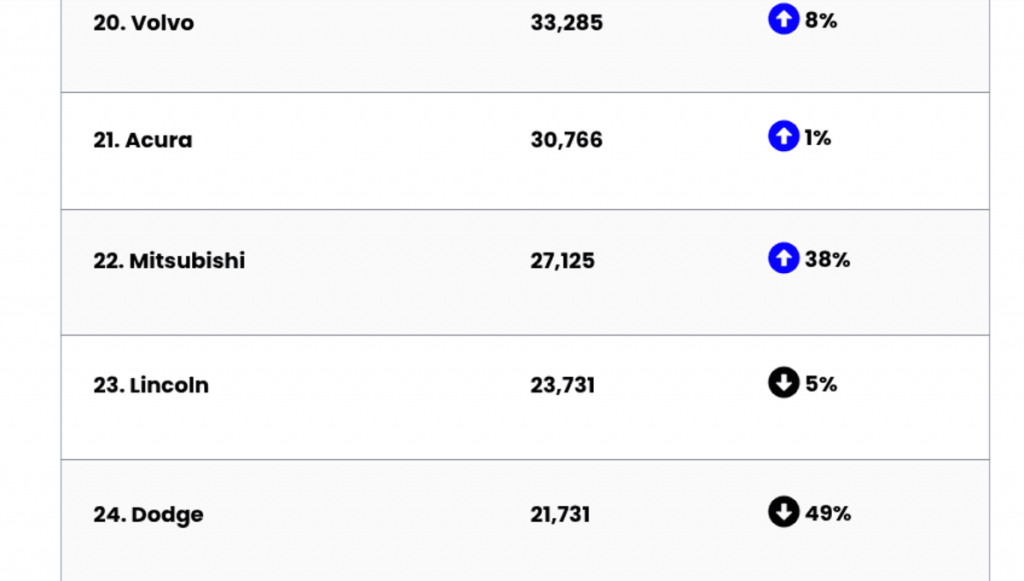
Task: Click the blue up arrow next to Volvo
Action: click(x=783, y=19)
